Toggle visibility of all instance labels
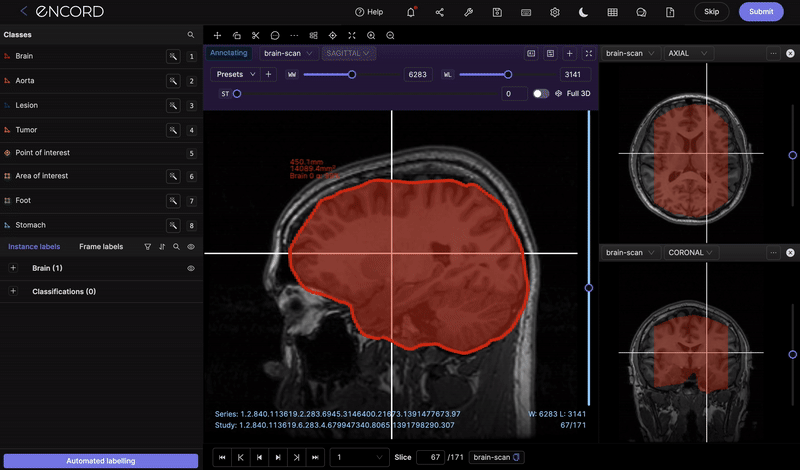Viewport: 800px width, 470px height. (191, 247)
